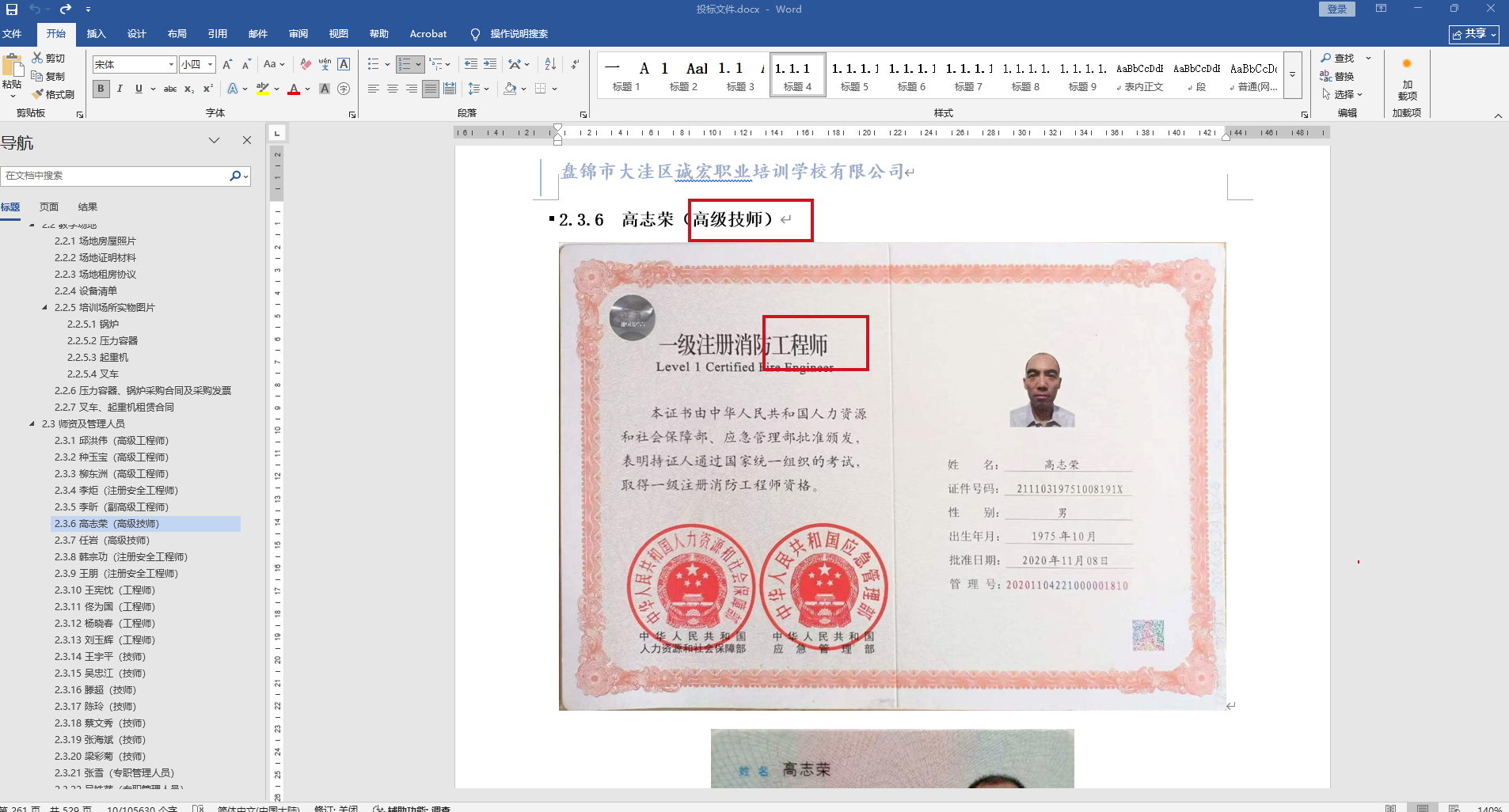Go to heading 2.3.7 任岩（高级技师）
This screenshot has height=812, width=1509.
102,541
